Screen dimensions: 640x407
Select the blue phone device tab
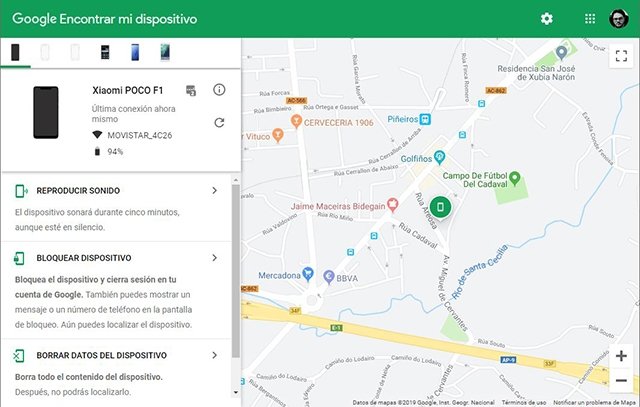(135, 52)
